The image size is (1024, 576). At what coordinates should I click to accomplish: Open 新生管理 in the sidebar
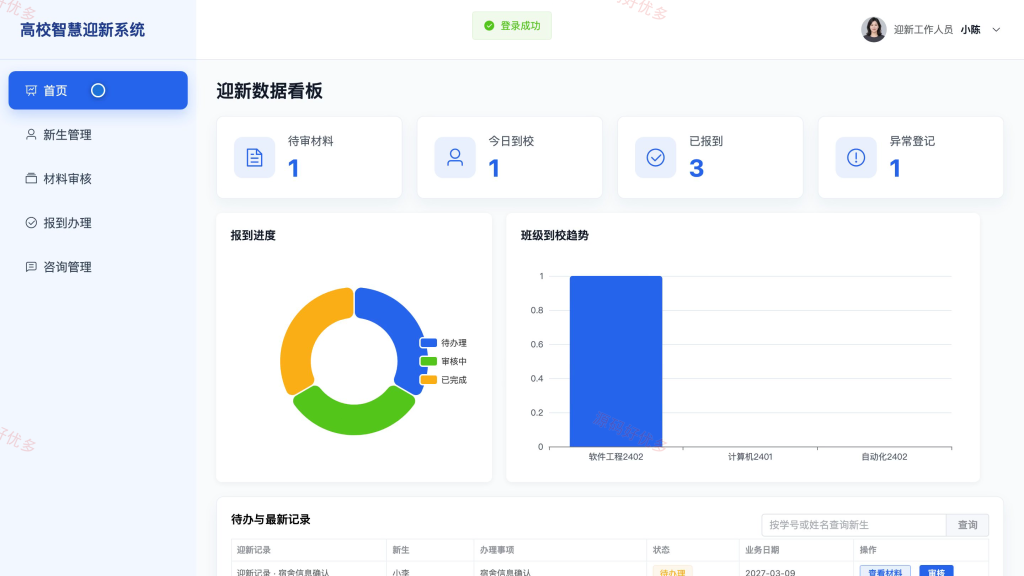tap(98, 135)
